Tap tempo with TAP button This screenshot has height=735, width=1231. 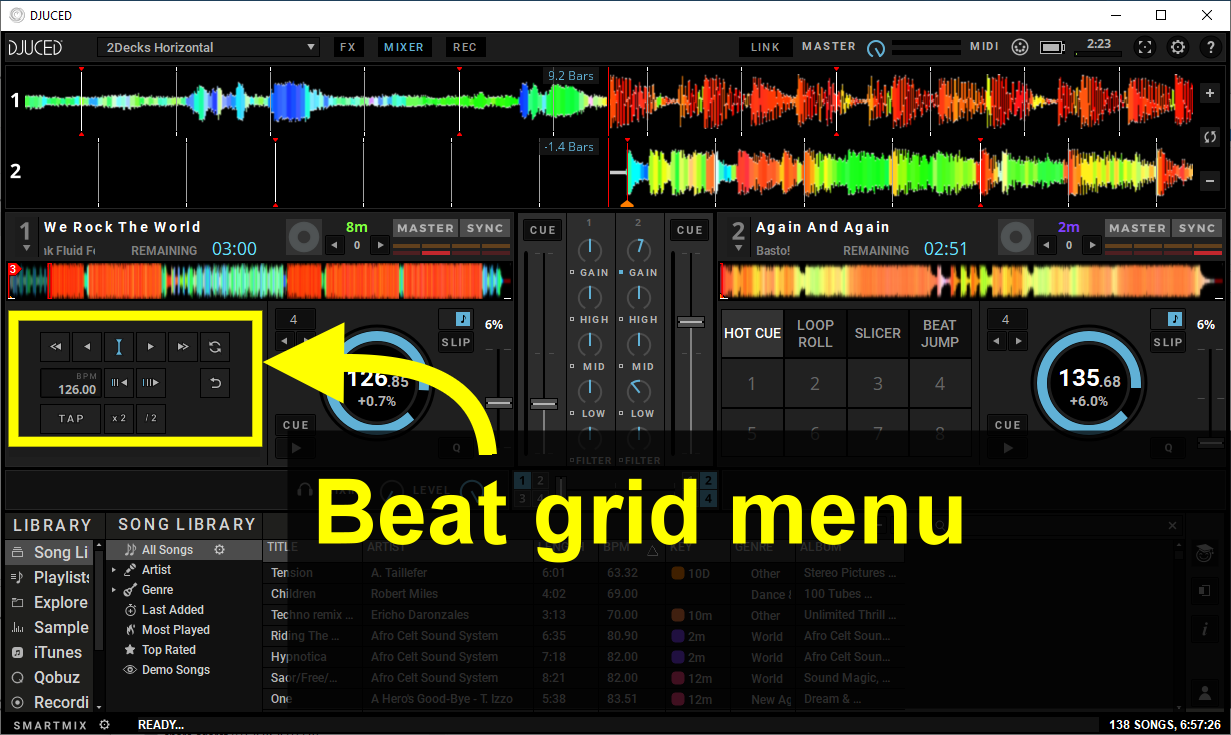click(71, 418)
